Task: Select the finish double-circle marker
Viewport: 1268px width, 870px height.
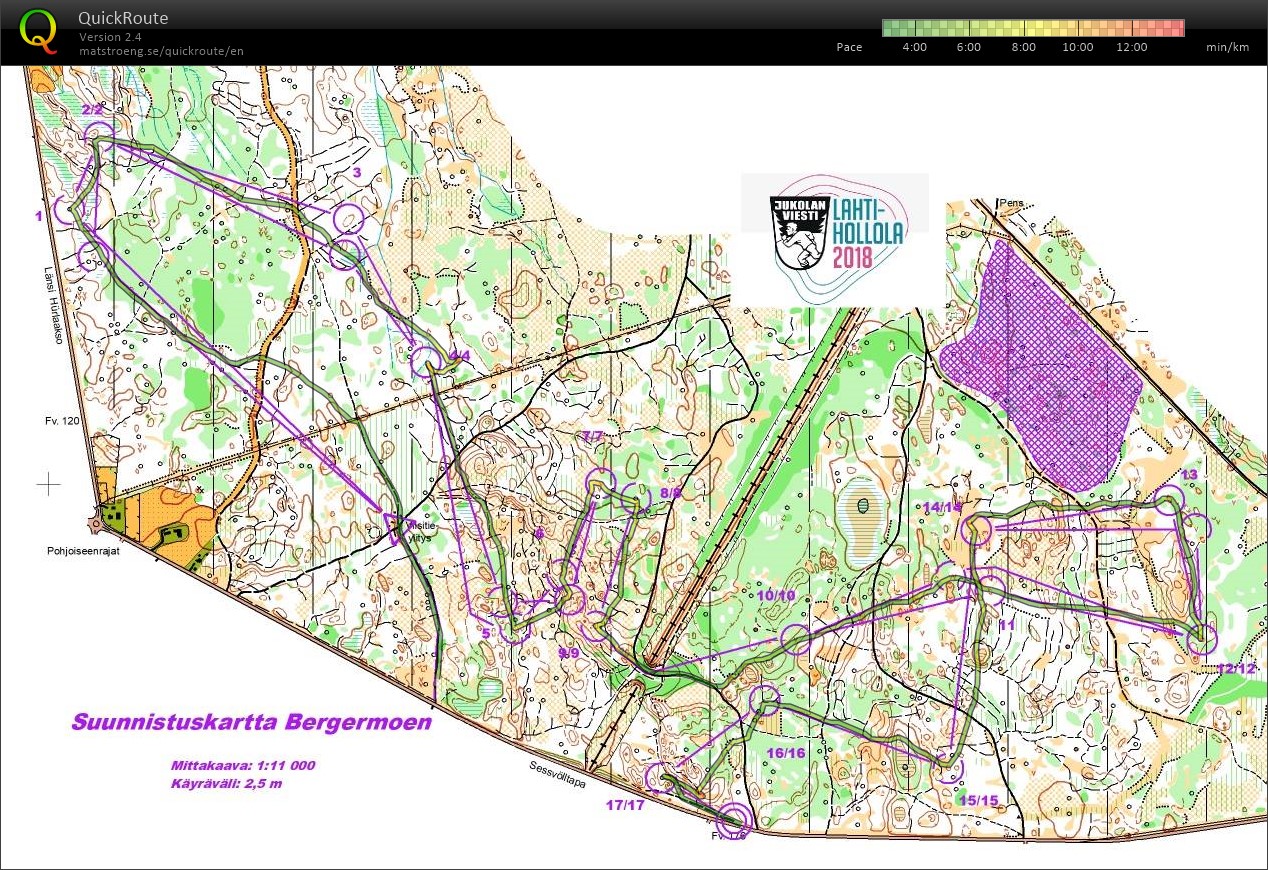Action: pos(735,819)
